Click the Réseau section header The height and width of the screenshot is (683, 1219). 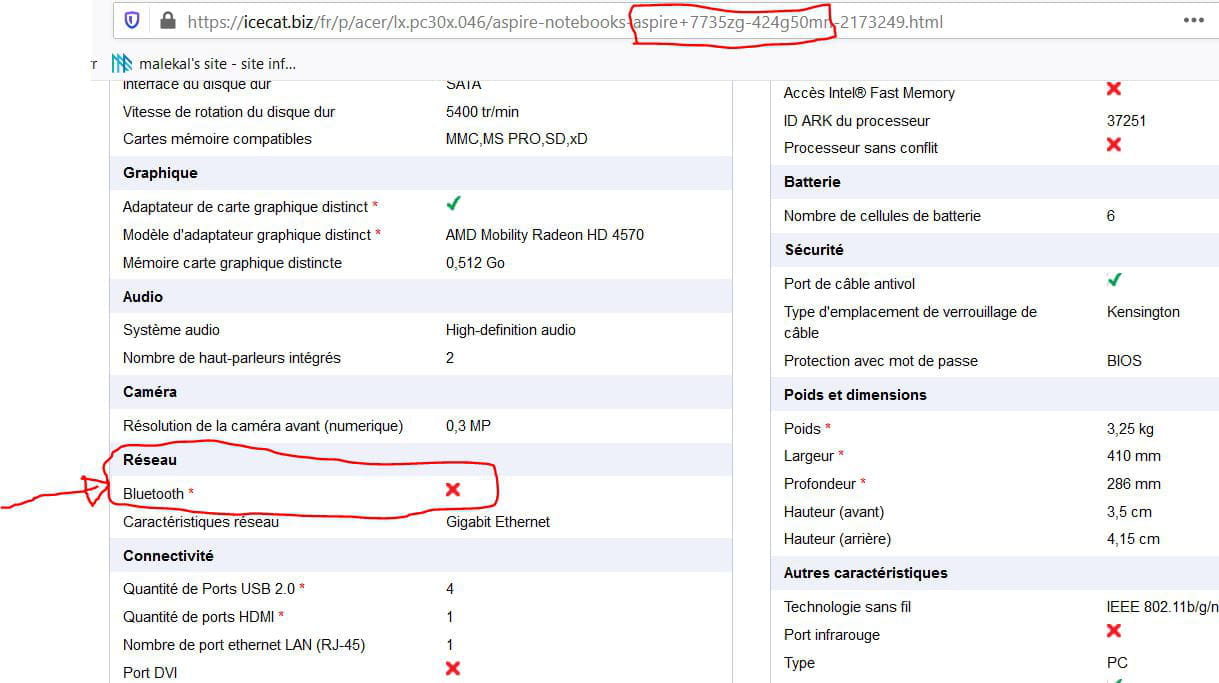[x=150, y=460]
